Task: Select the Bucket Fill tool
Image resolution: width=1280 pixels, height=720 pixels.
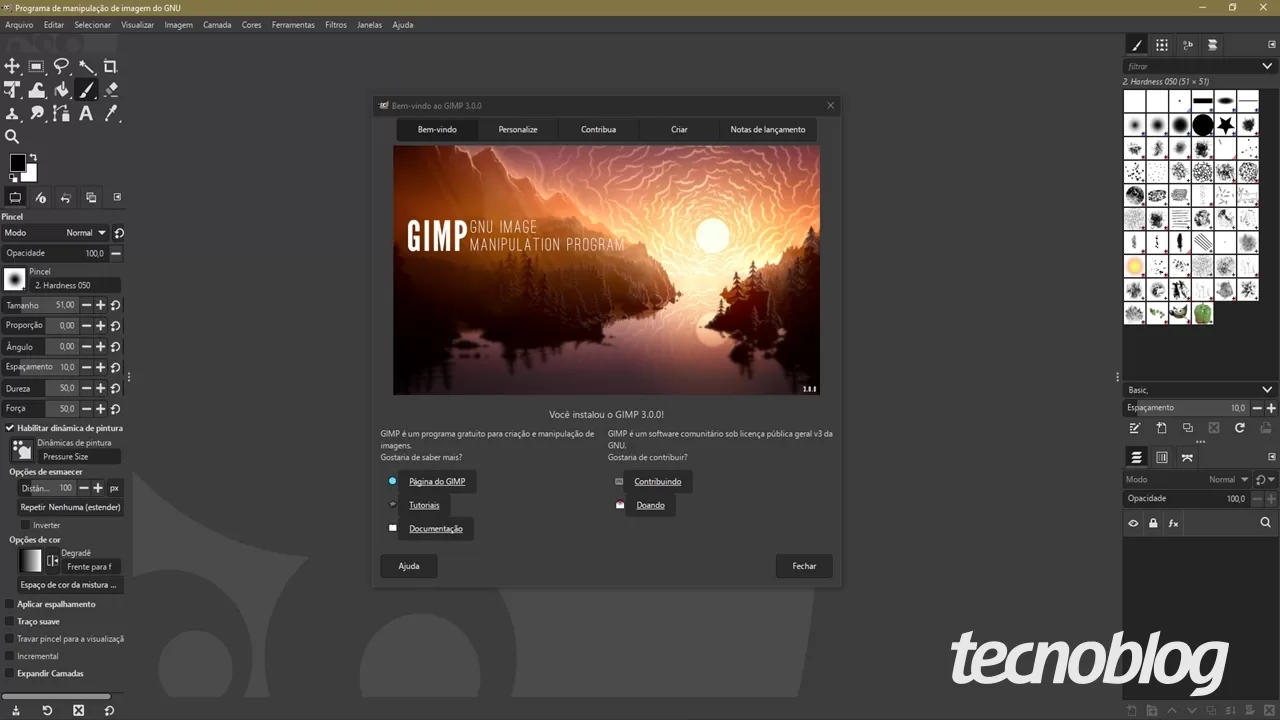Action: tap(62, 90)
